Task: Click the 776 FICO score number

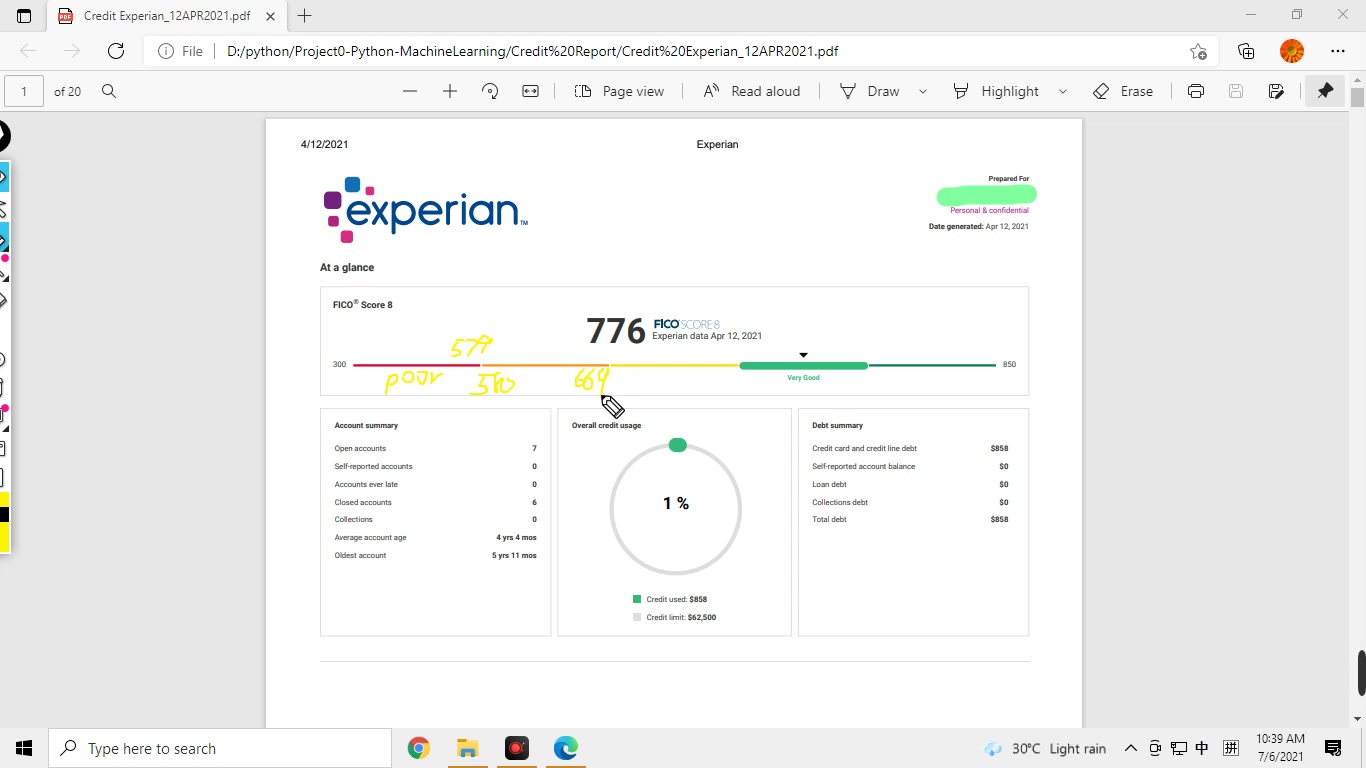Action: pos(615,331)
